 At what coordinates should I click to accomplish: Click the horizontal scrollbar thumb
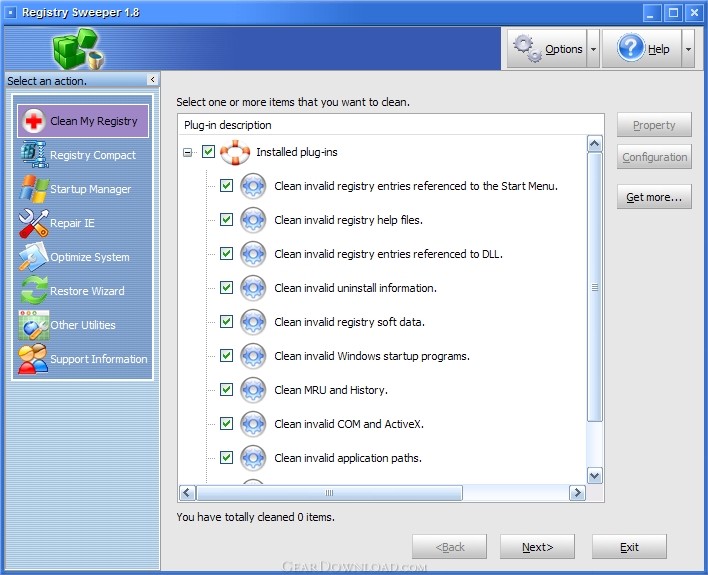330,493
